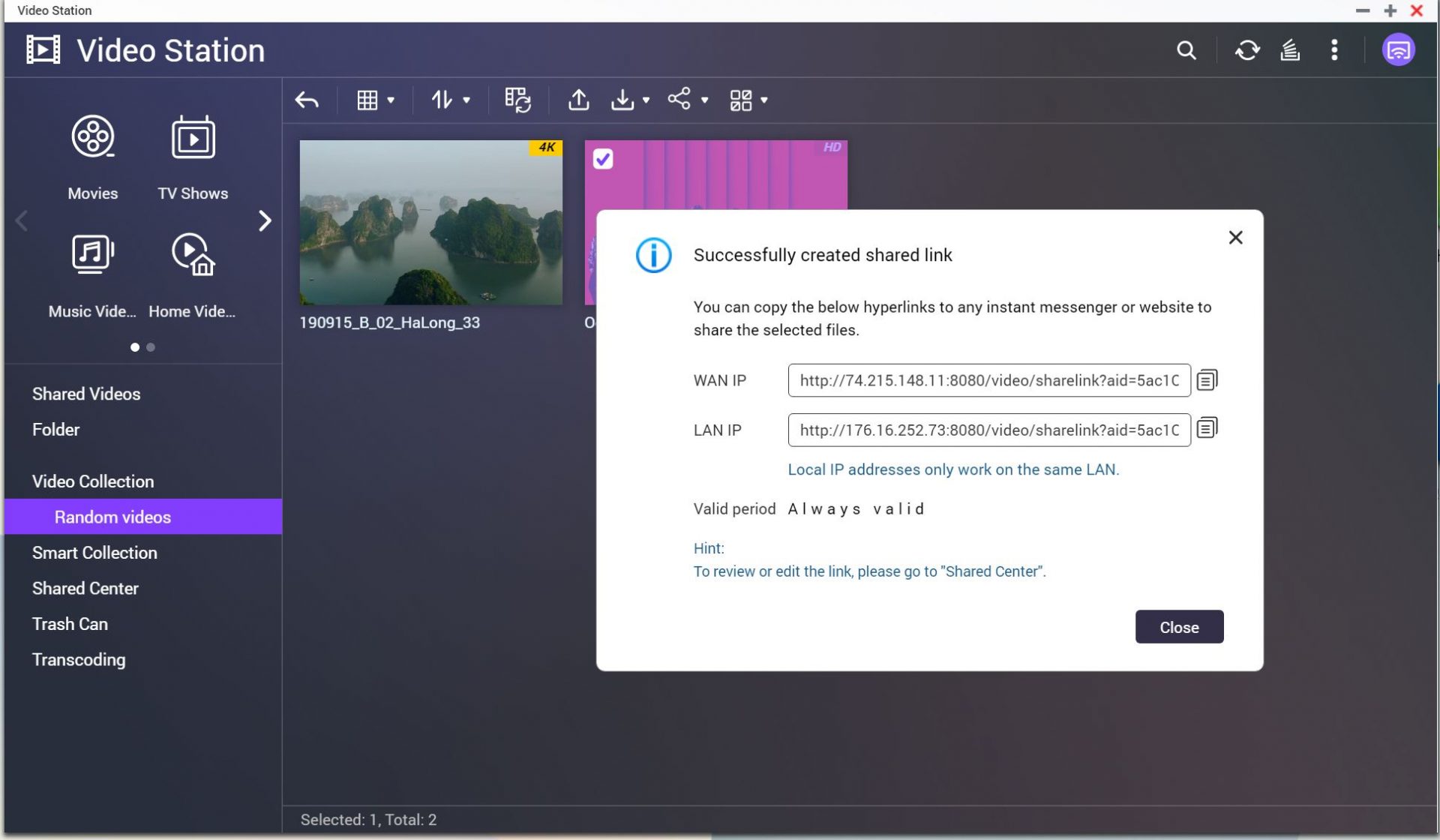Click the sort order arrows icon
Screen dimensions: 1440x840
(x=442, y=100)
